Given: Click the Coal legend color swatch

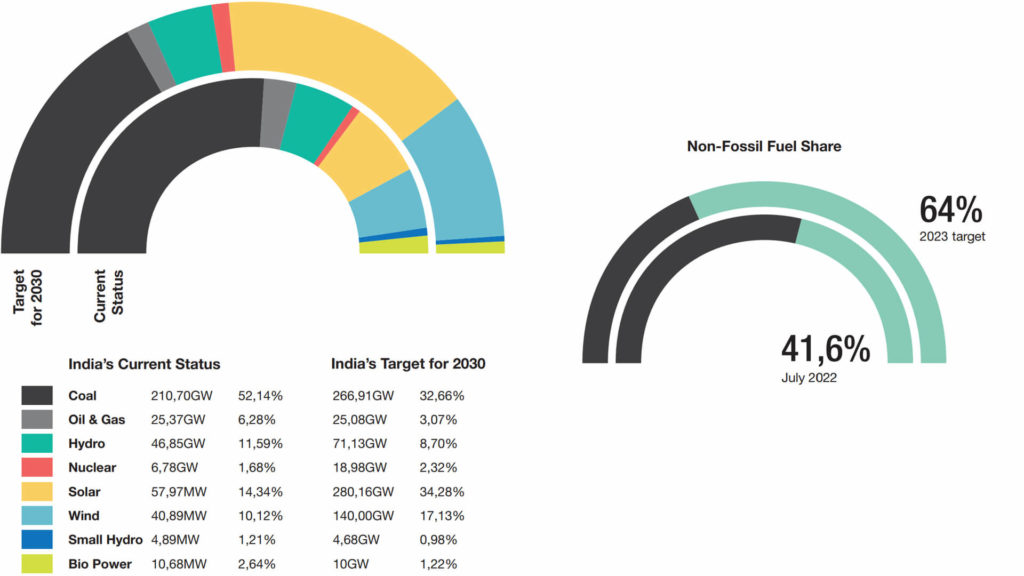Looking at the screenshot, I should [x=37, y=395].
